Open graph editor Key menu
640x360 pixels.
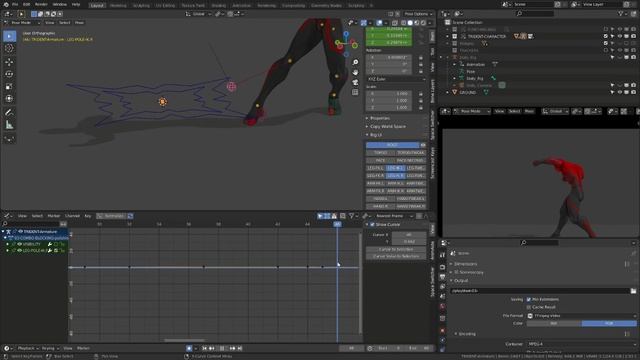[x=88, y=216]
